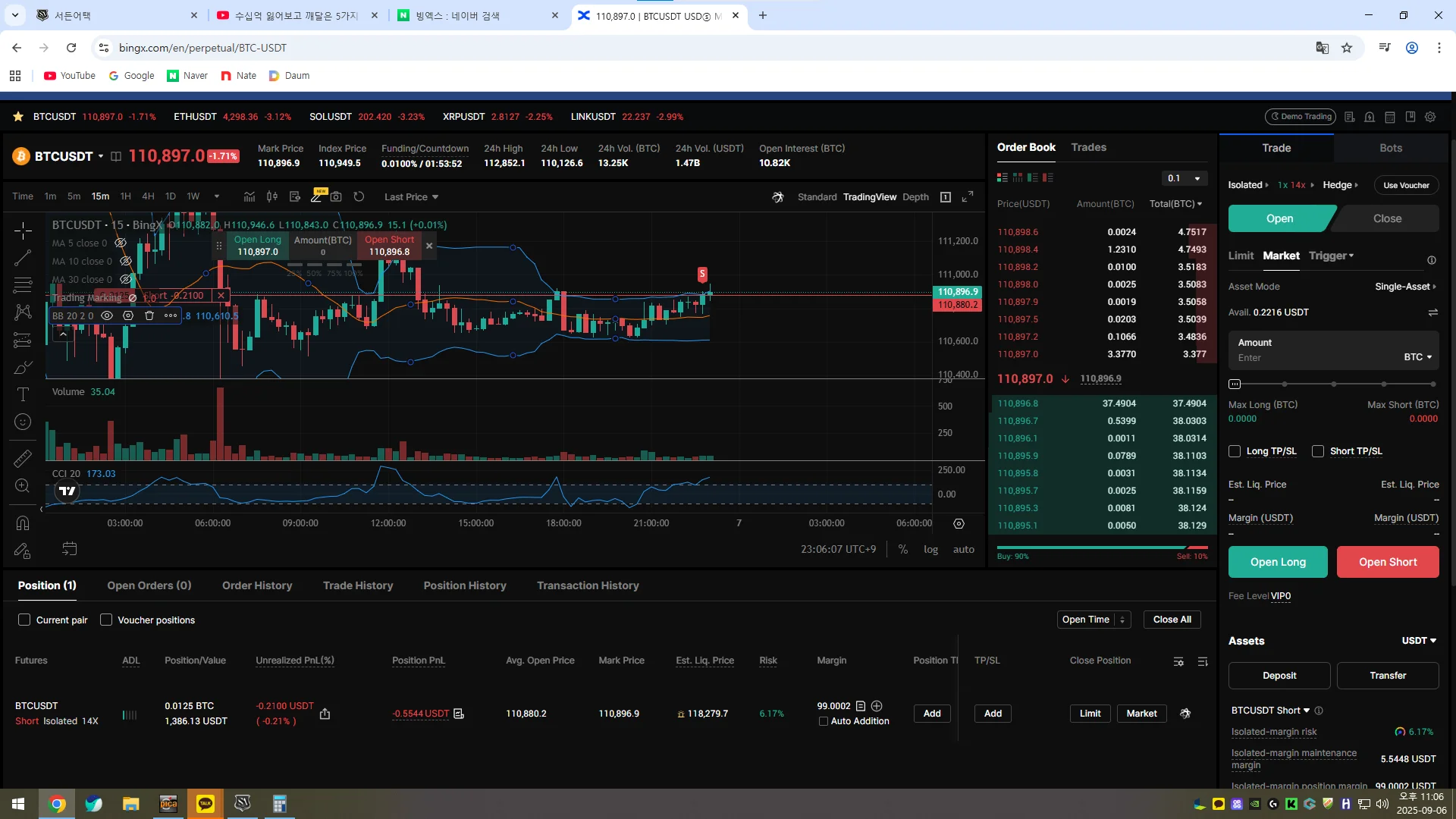Take a chart snapshot with camera icon
Viewport: 1456px width, 819px height.
coord(336,196)
